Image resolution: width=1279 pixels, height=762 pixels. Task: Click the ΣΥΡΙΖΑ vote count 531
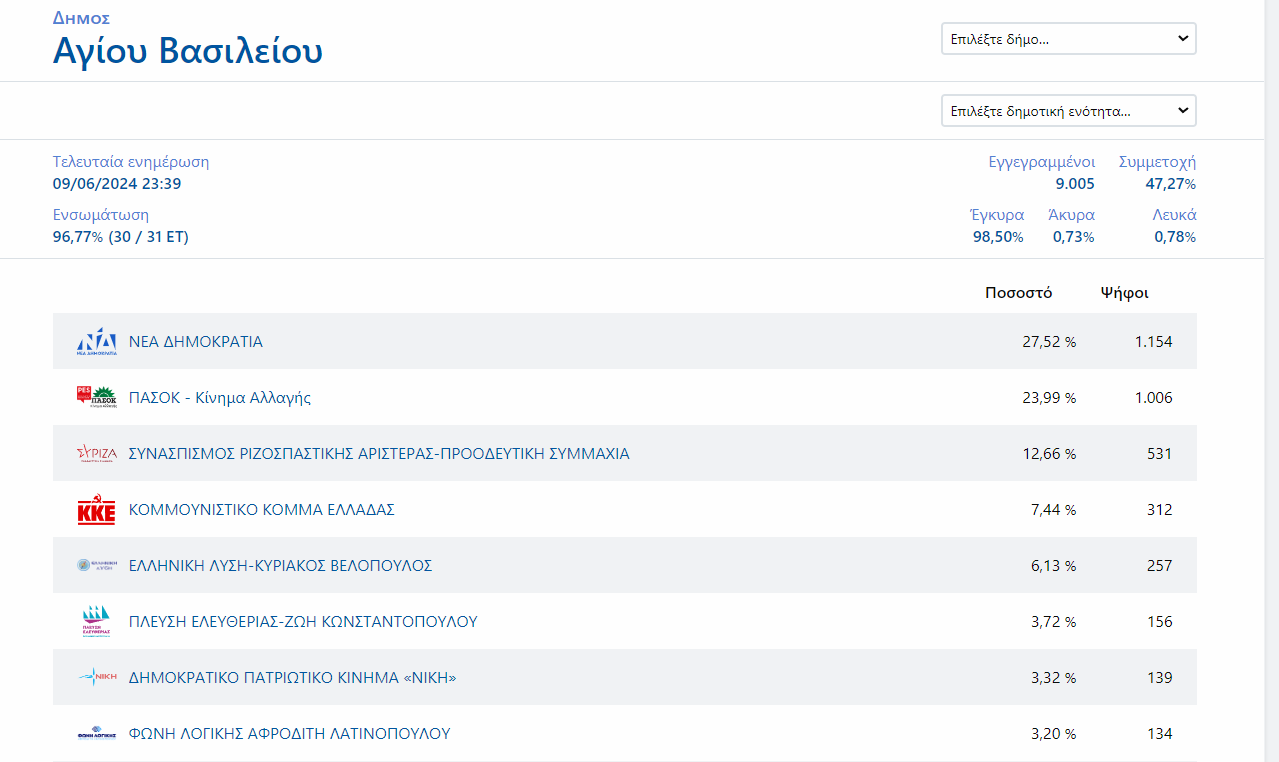1159,454
